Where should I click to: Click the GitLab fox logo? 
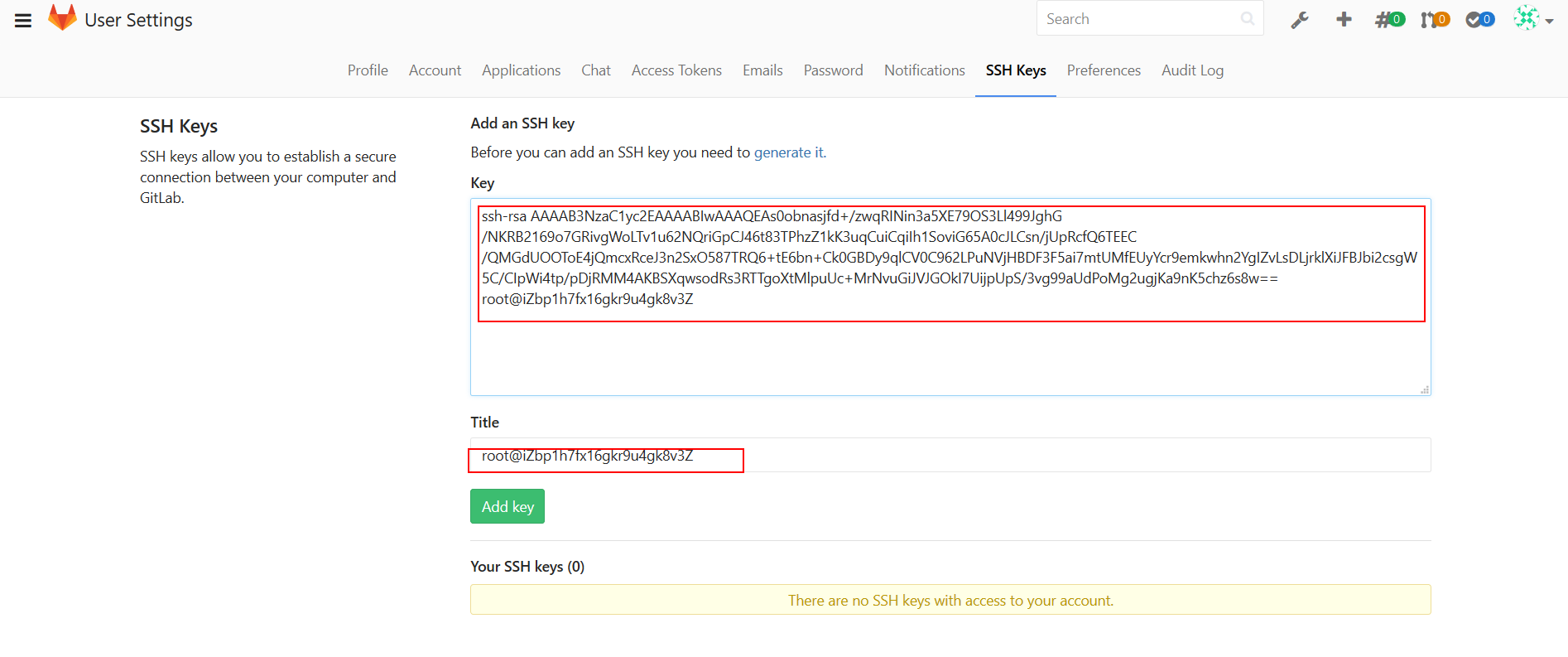(62, 18)
